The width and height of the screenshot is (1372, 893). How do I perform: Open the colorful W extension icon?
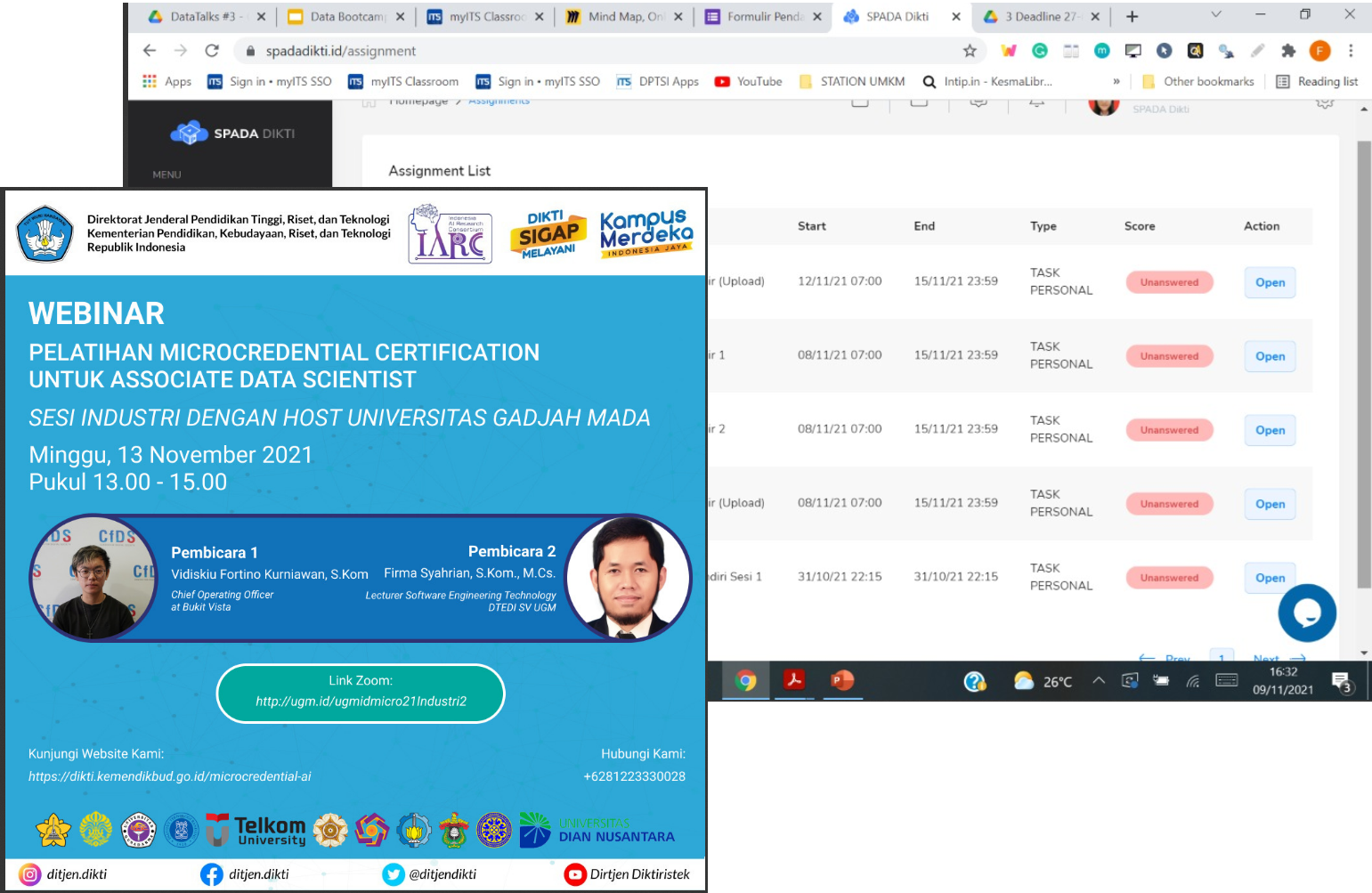click(1009, 51)
